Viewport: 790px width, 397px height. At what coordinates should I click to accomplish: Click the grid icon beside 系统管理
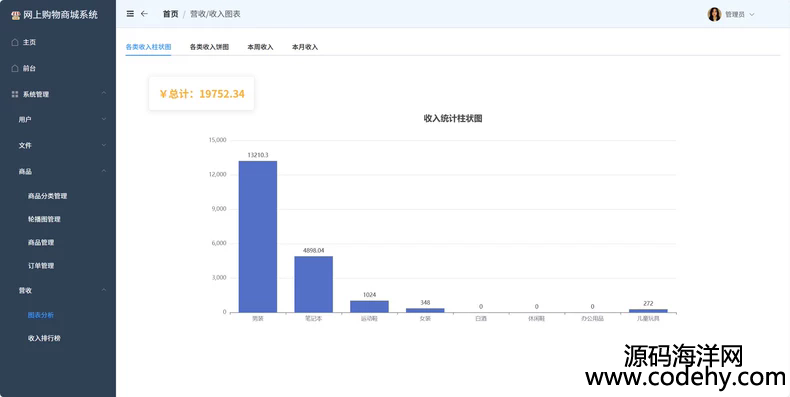(15, 94)
